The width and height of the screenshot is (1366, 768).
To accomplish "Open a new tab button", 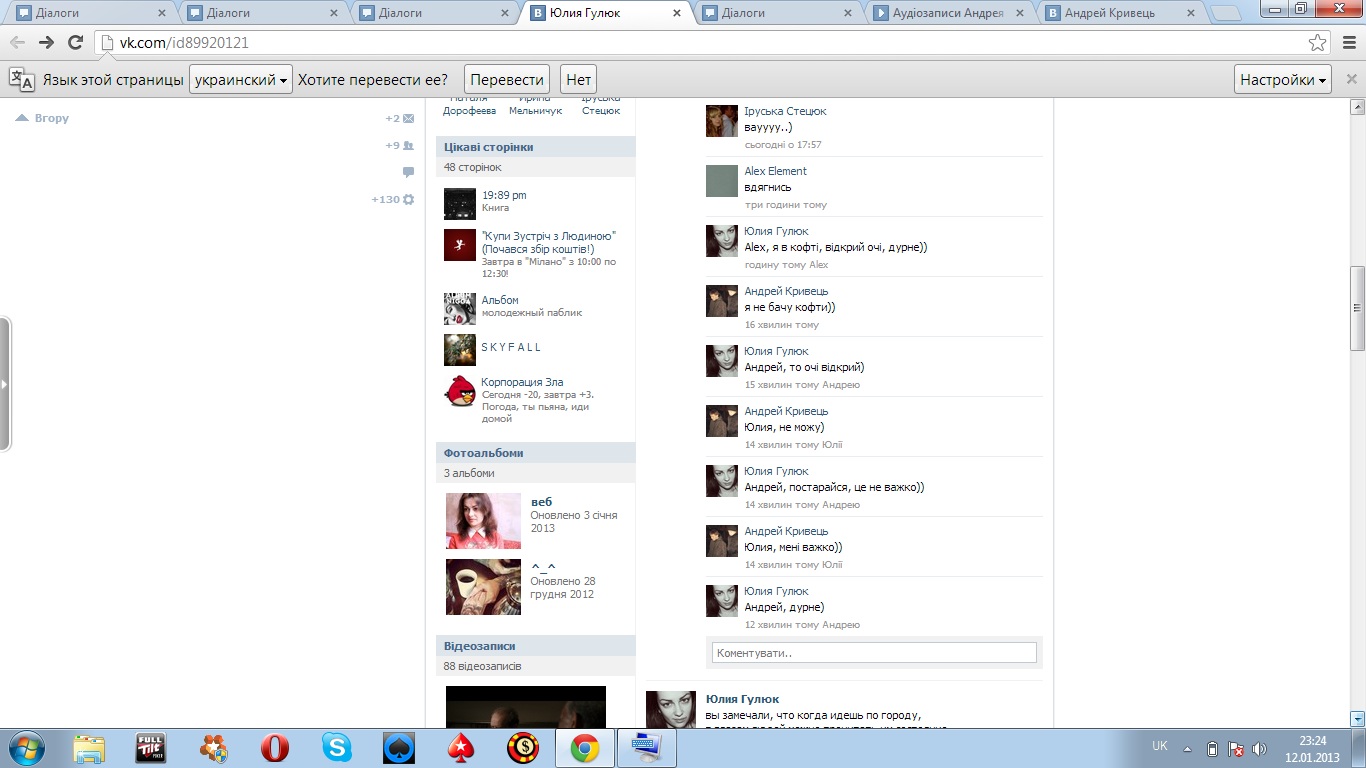I will point(1225,13).
